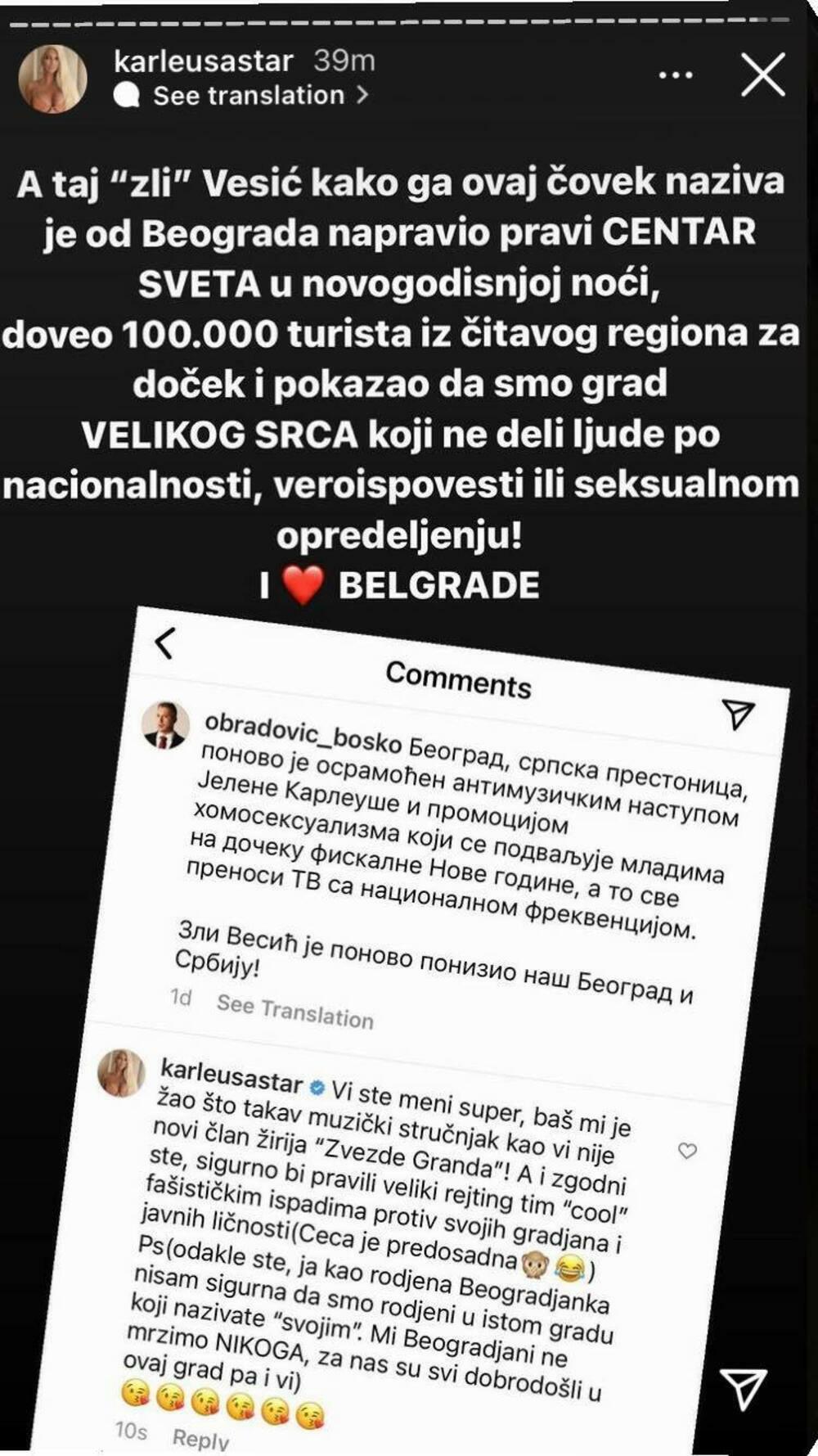
Task: Like the karleusastar comment with the heart icon
Action: click(x=688, y=1151)
